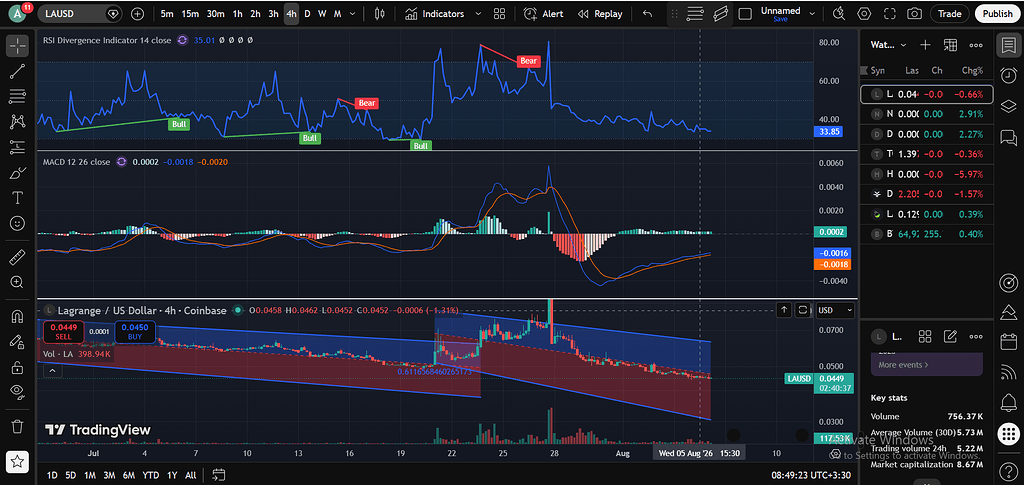Select the D daily timeframe
Screen dimensions: 1024x485
point(307,14)
